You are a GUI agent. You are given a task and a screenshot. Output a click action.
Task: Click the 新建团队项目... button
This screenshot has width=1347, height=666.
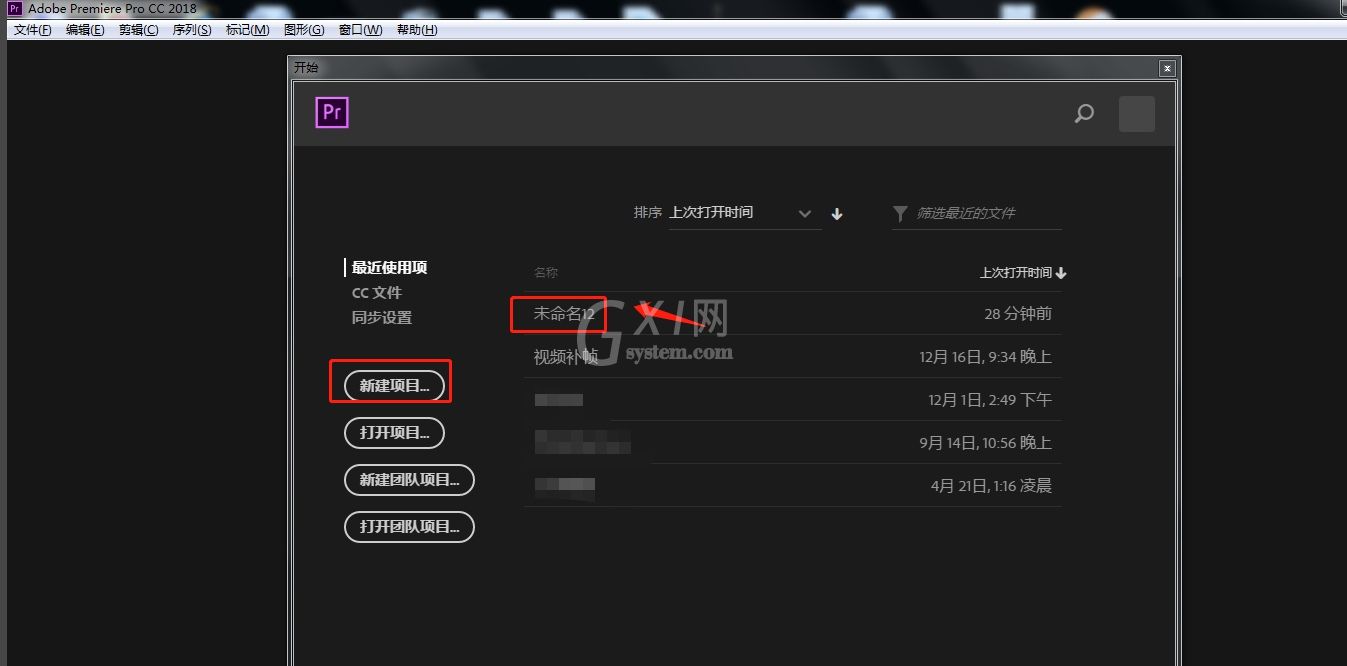409,480
